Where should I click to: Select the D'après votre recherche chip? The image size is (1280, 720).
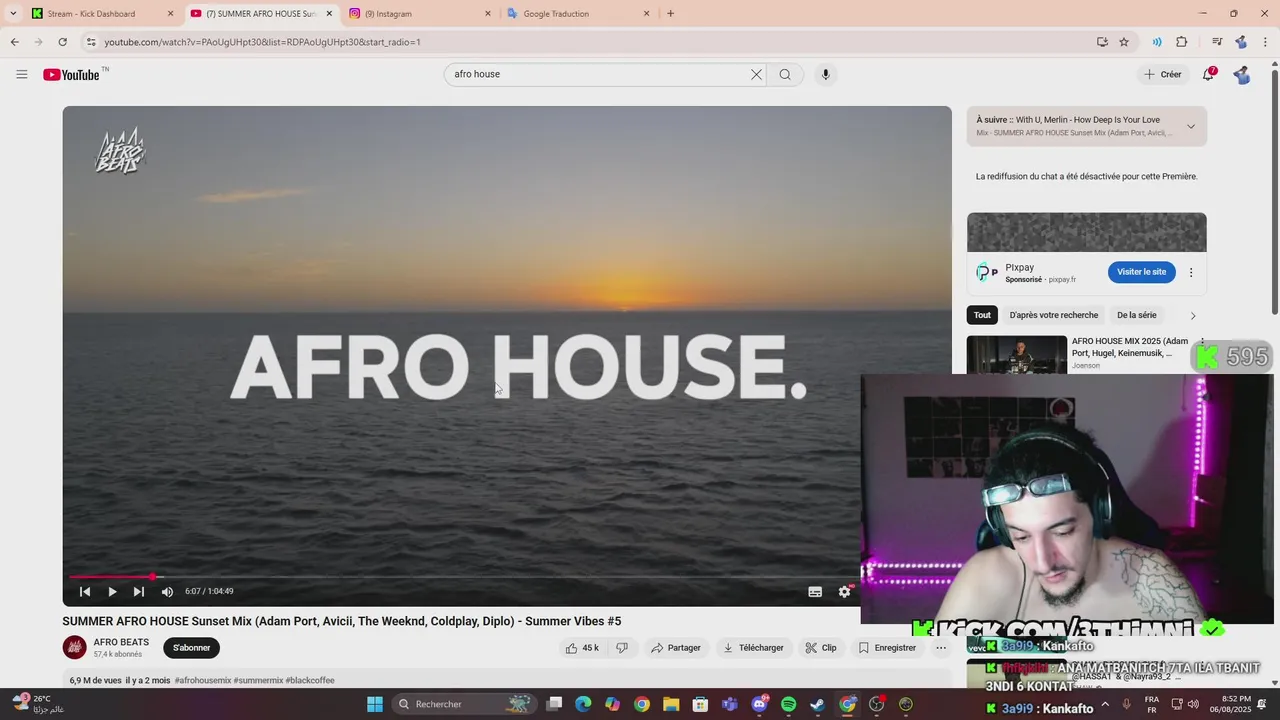1054,315
